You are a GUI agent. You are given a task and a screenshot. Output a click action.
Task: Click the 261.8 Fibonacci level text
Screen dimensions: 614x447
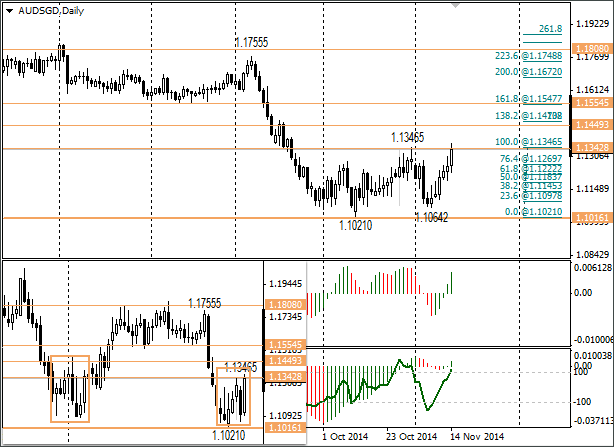550,29
